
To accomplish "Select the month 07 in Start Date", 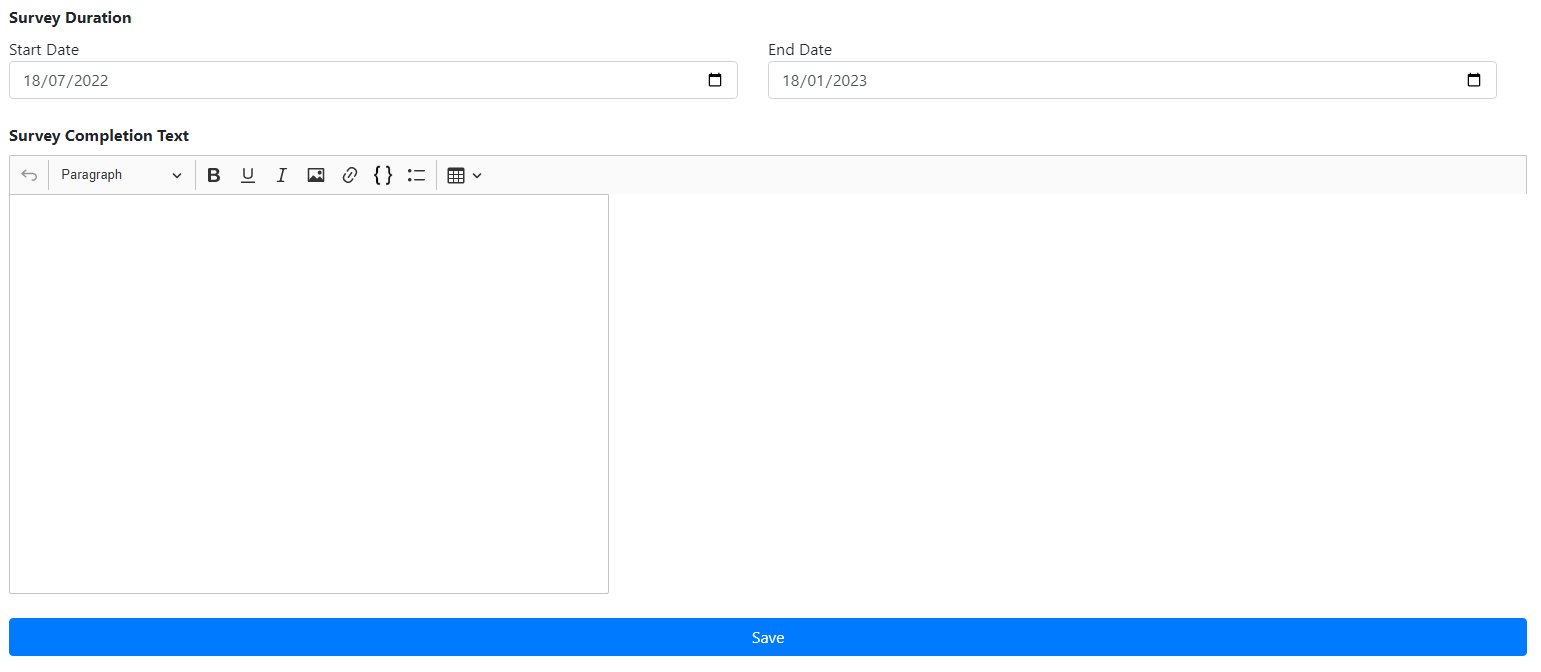I will (57, 81).
